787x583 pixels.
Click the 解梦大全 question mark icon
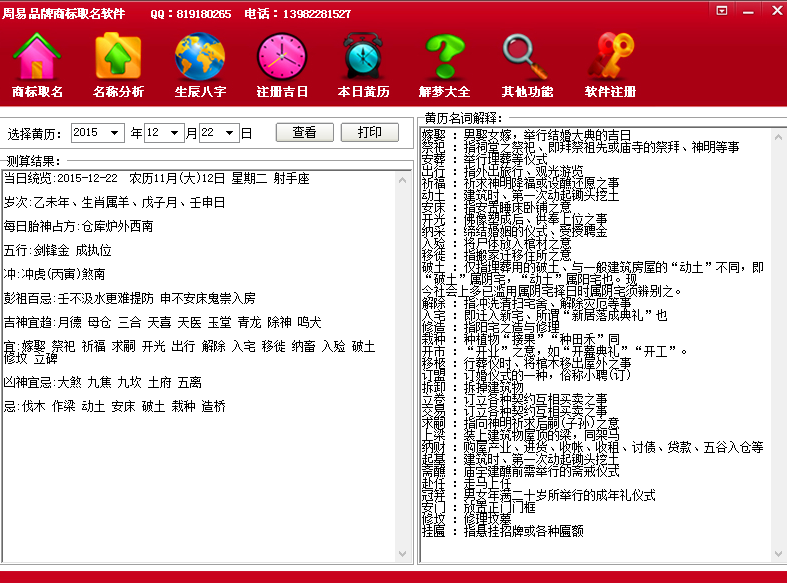pyautogui.click(x=444, y=56)
